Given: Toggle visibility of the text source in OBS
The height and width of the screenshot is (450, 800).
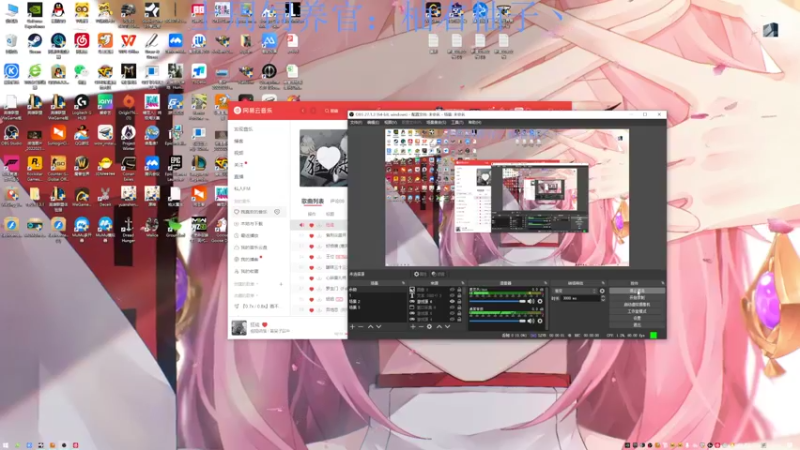Looking at the screenshot, I should [x=452, y=295].
